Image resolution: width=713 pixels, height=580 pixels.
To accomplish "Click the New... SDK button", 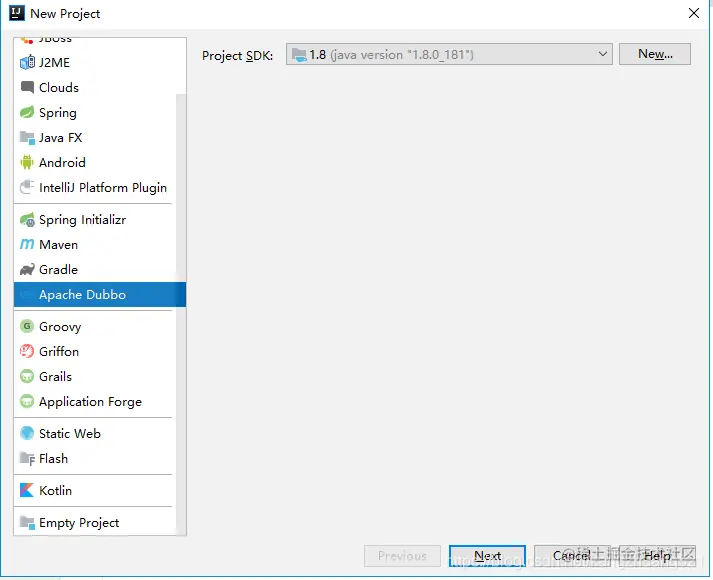I will (x=655, y=54).
